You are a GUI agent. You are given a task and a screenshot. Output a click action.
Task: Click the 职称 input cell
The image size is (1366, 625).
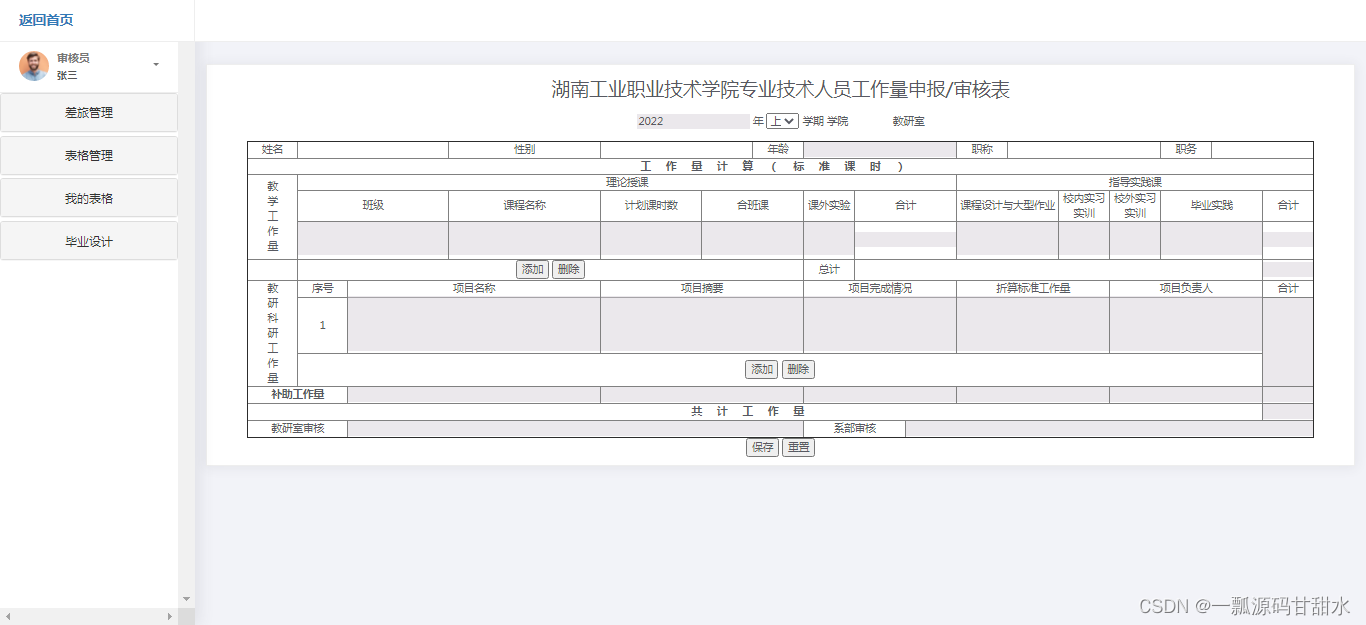tap(1084, 150)
